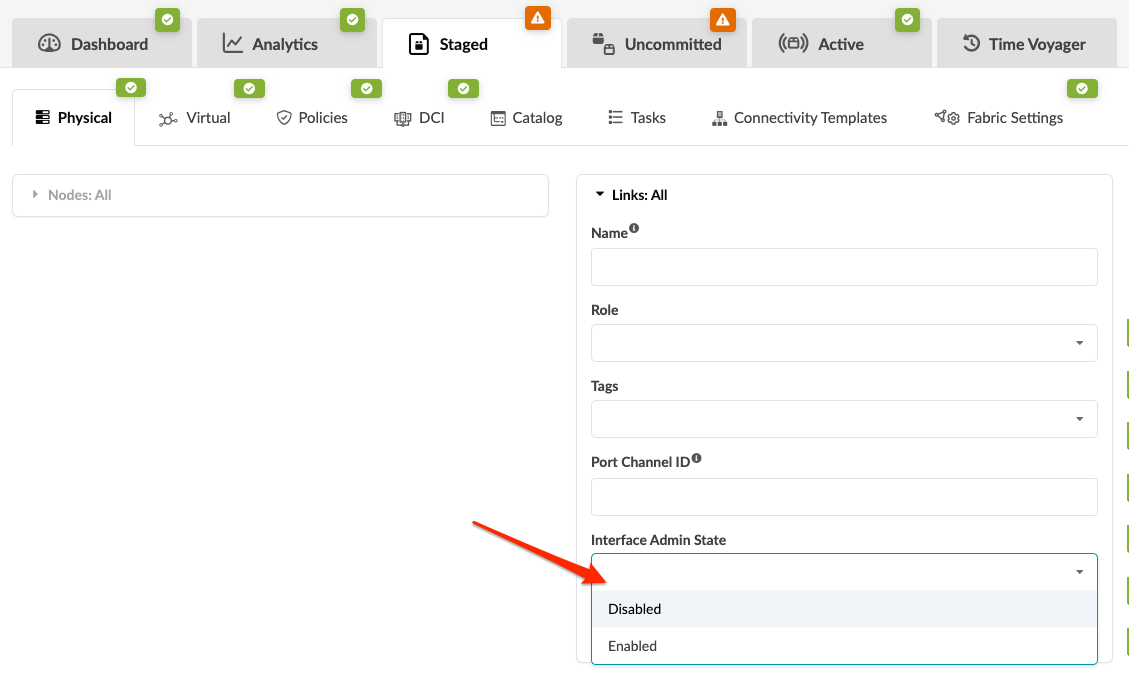Click the DCI green check badge
The width and height of the screenshot is (1129, 676).
pos(462,88)
